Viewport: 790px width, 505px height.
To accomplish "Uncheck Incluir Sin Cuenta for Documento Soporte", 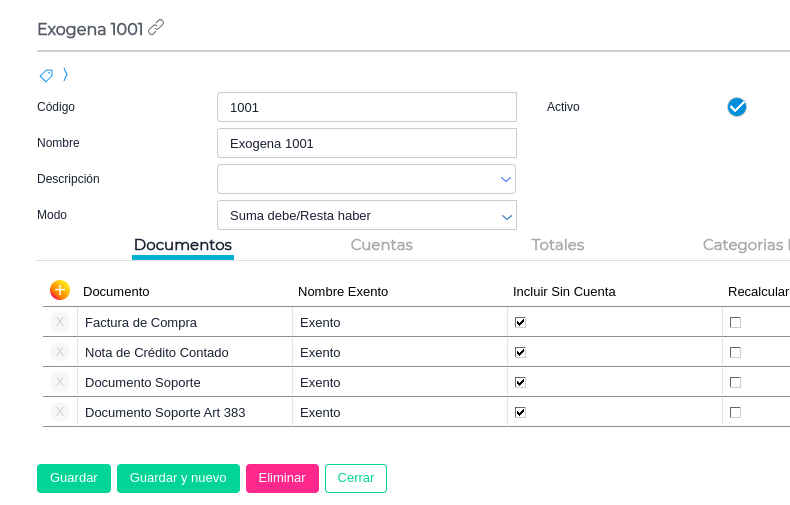I will (520, 382).
